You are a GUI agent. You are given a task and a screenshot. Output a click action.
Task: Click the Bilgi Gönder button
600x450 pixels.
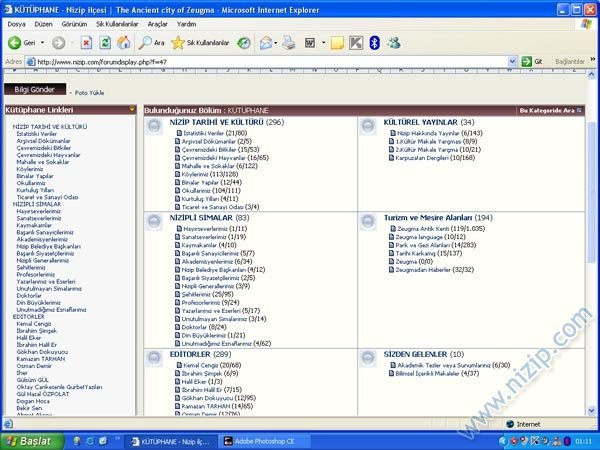(35, 90)
